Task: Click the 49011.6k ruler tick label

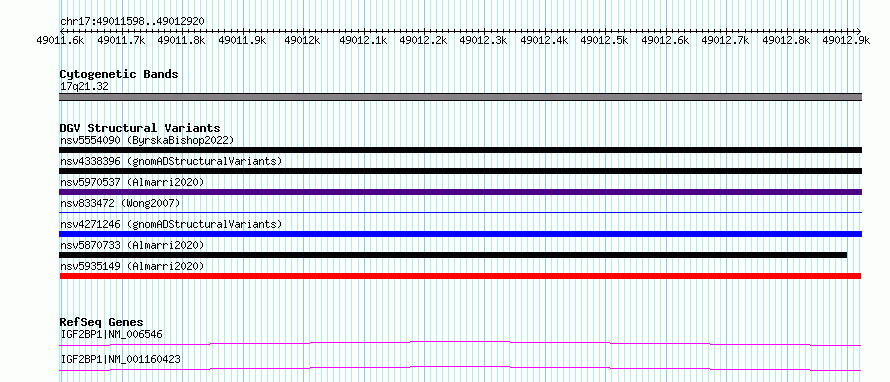Action: [x=60, y=40]
